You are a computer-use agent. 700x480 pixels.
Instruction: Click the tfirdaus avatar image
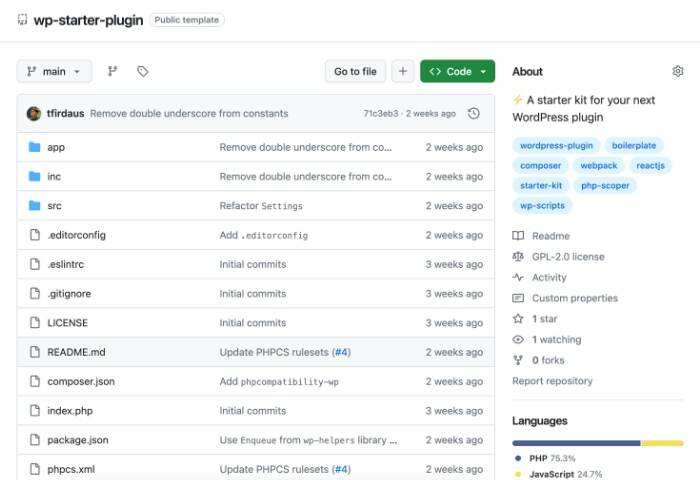click(34, 113)
